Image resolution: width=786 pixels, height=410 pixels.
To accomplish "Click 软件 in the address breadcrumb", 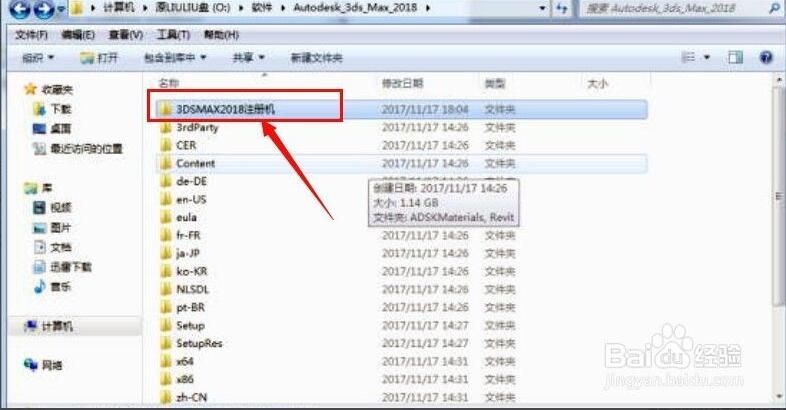I will click(262, 8).
